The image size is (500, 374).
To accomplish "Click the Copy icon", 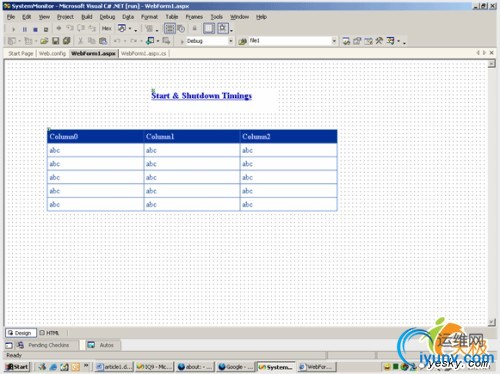I will (91, 41).
